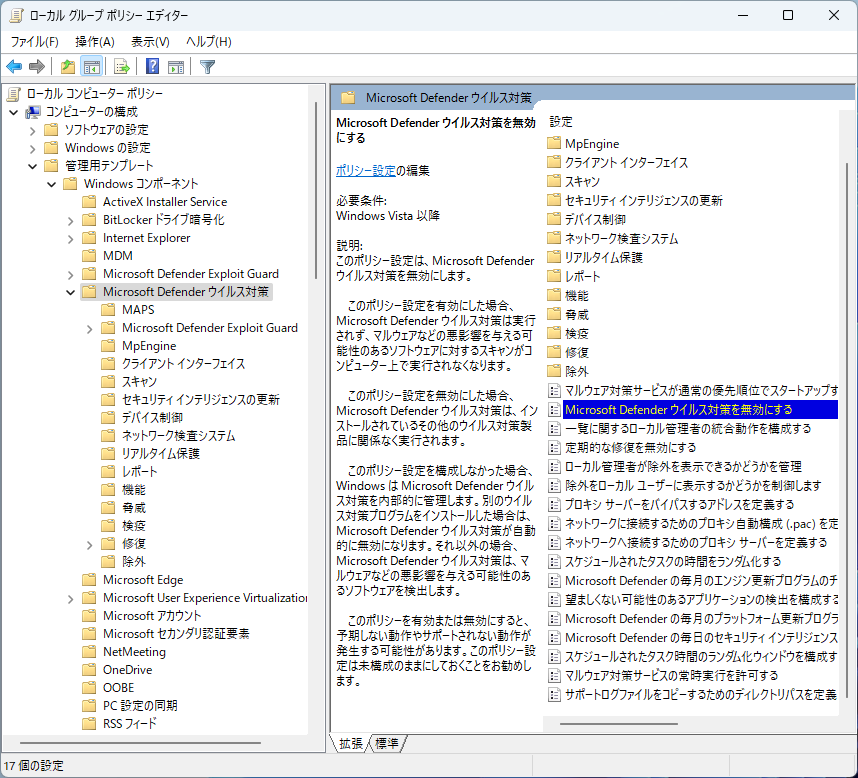
Task: Expand the Internet Explorer node
Action: (71, 239)
